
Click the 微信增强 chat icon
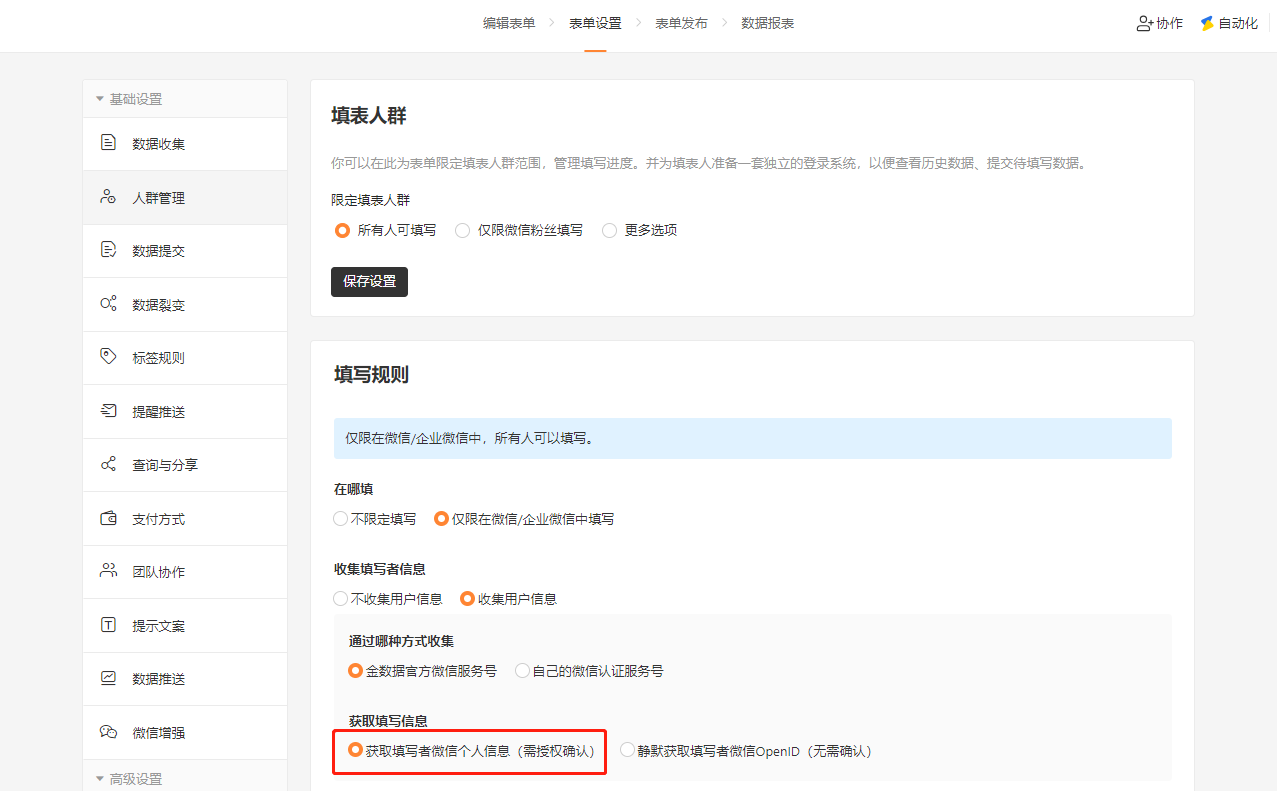tap(108, 732)
